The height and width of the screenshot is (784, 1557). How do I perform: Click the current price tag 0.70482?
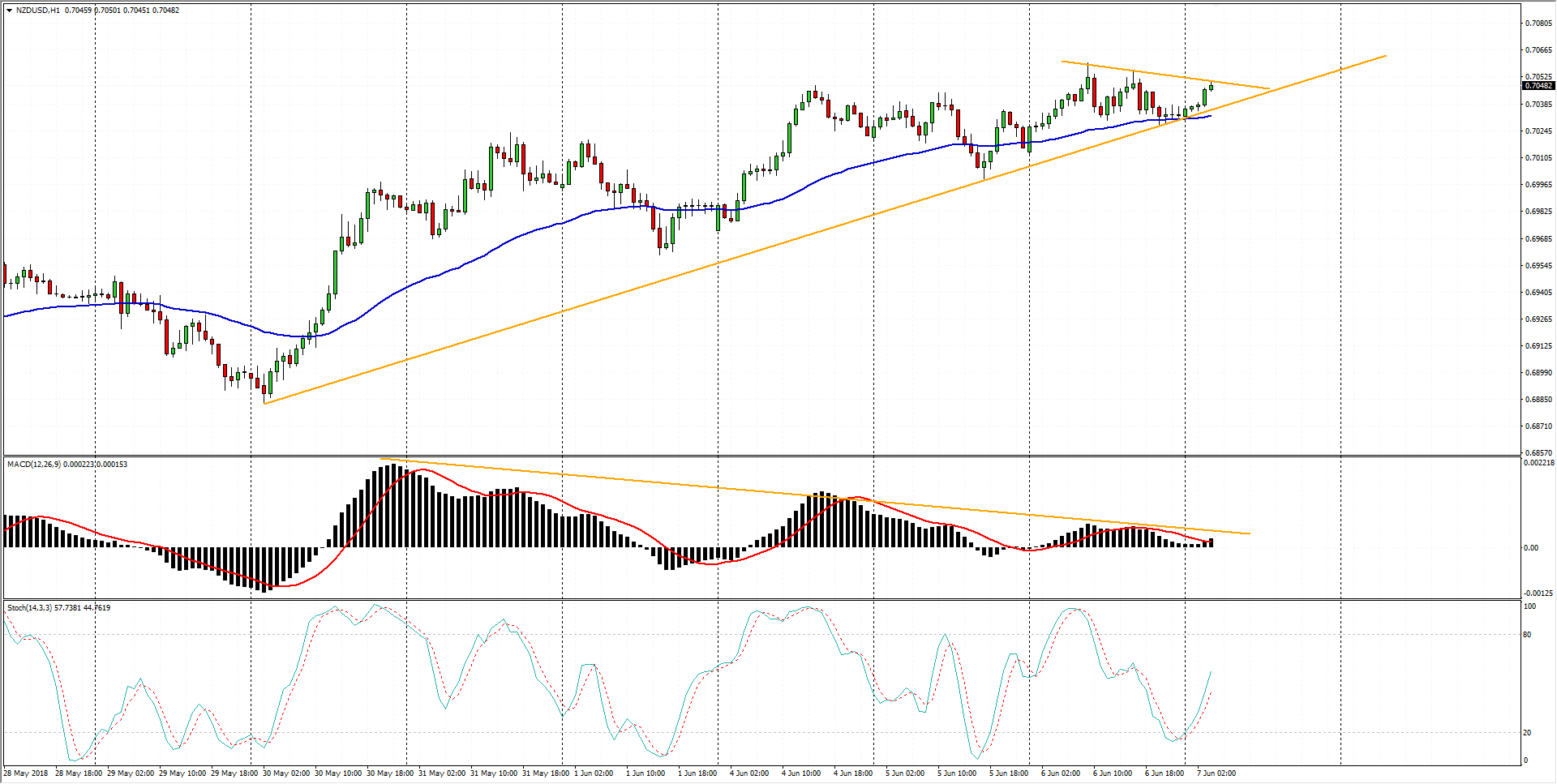coord(1538,86)
